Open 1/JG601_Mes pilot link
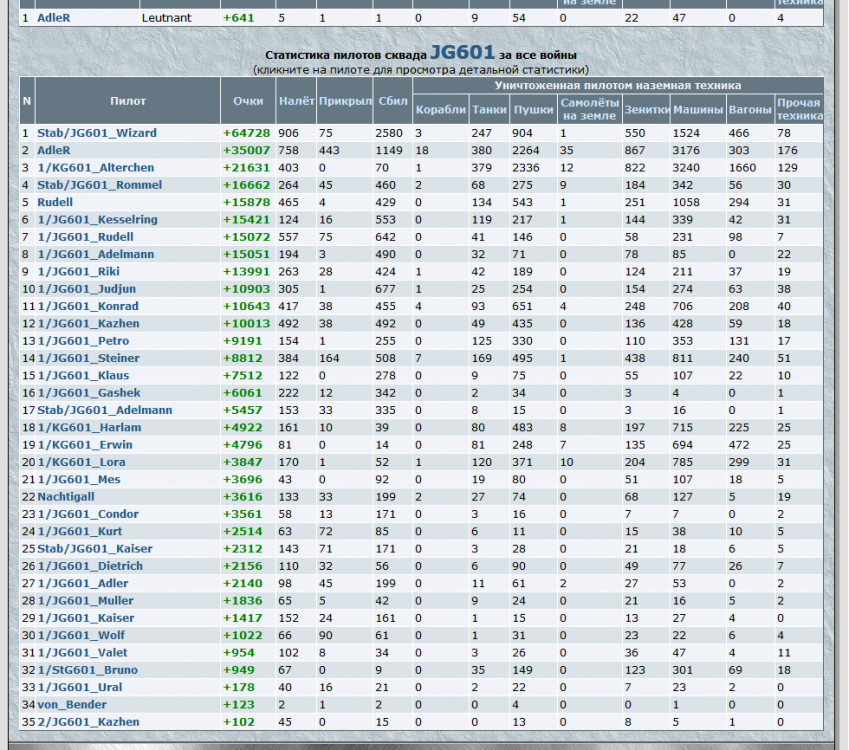This screenshot has width=849, height=750. click(x=79, y=480)
